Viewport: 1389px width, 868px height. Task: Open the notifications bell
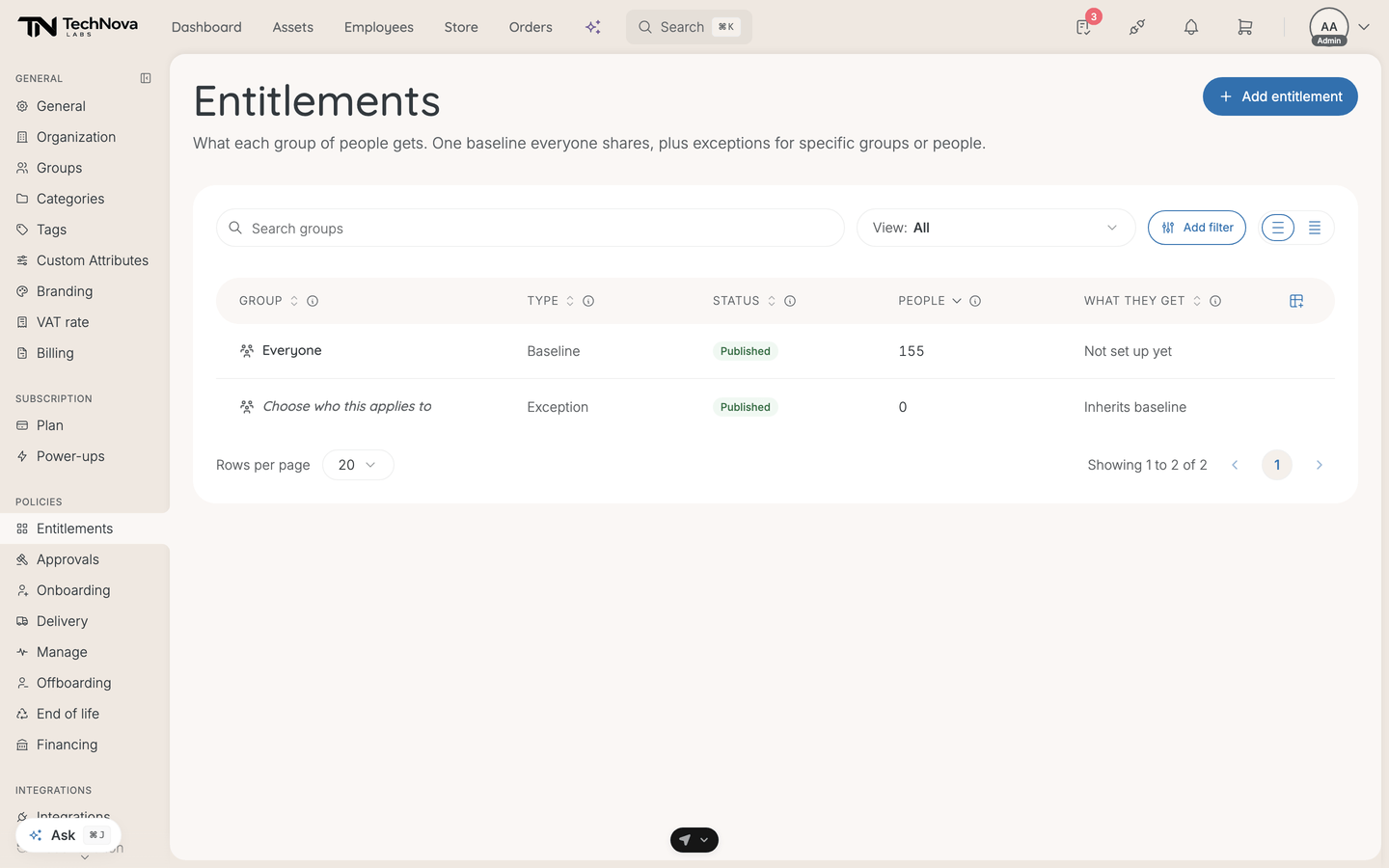pyautogui.click(x=1191, y=27)
